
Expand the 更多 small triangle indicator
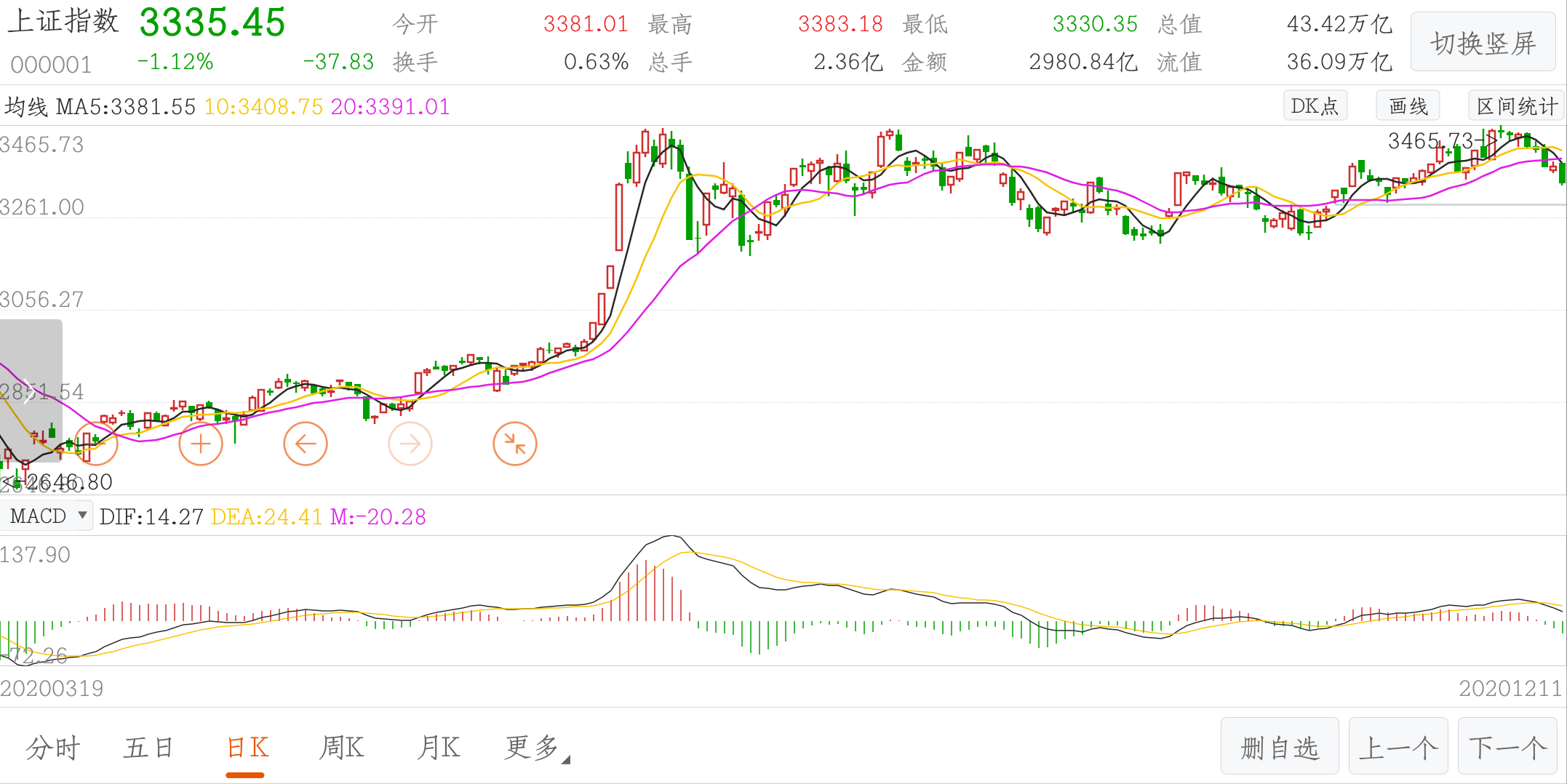tap(566, 759)
